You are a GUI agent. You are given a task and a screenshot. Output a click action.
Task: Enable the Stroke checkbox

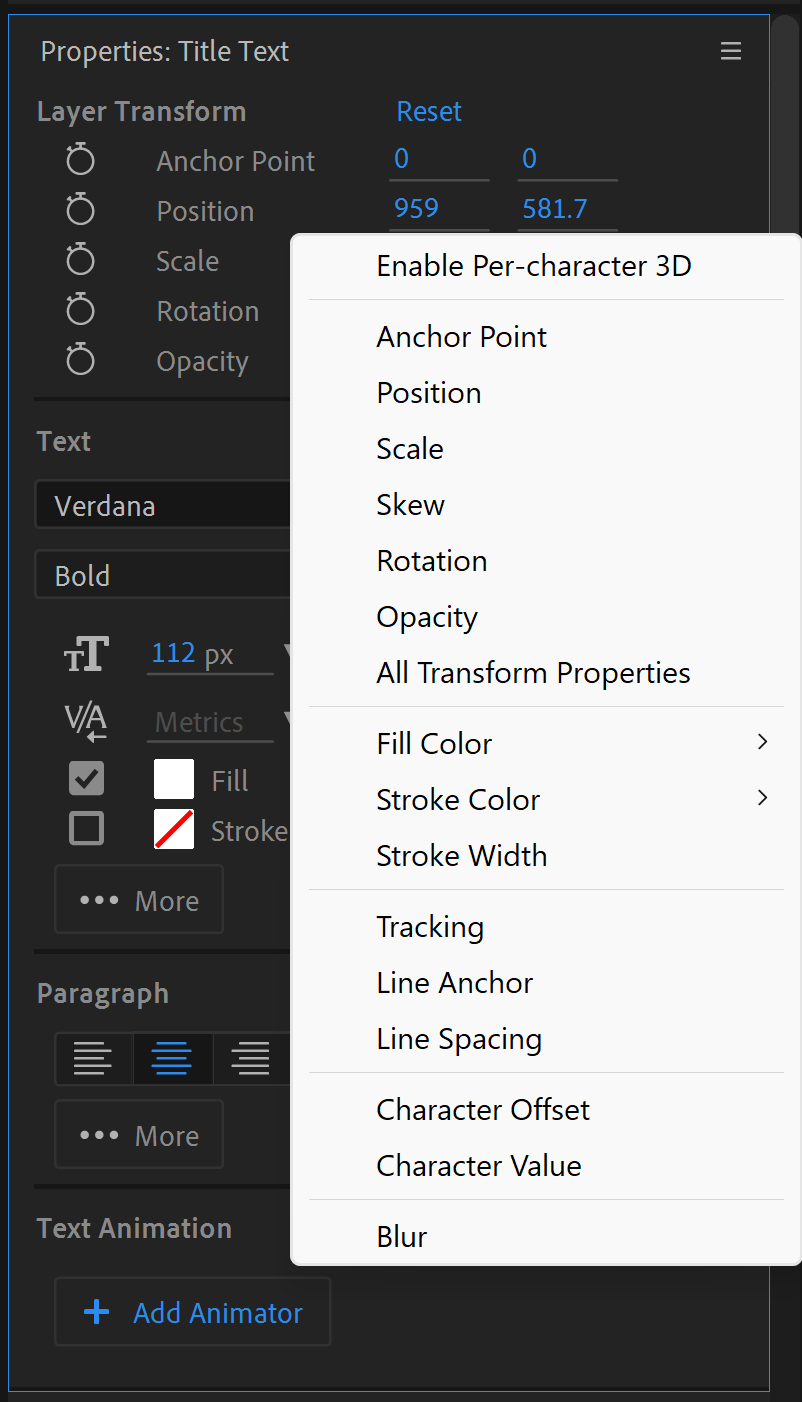pyautogui.click(x=86, y=828)
